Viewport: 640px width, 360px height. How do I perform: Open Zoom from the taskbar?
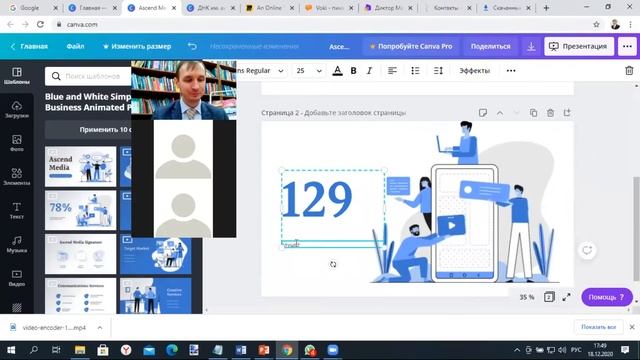(x=333, y=350)
